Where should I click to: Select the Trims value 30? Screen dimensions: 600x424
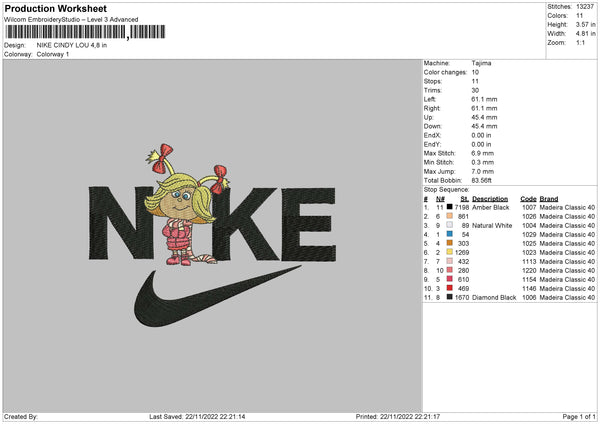coord(475,90)
